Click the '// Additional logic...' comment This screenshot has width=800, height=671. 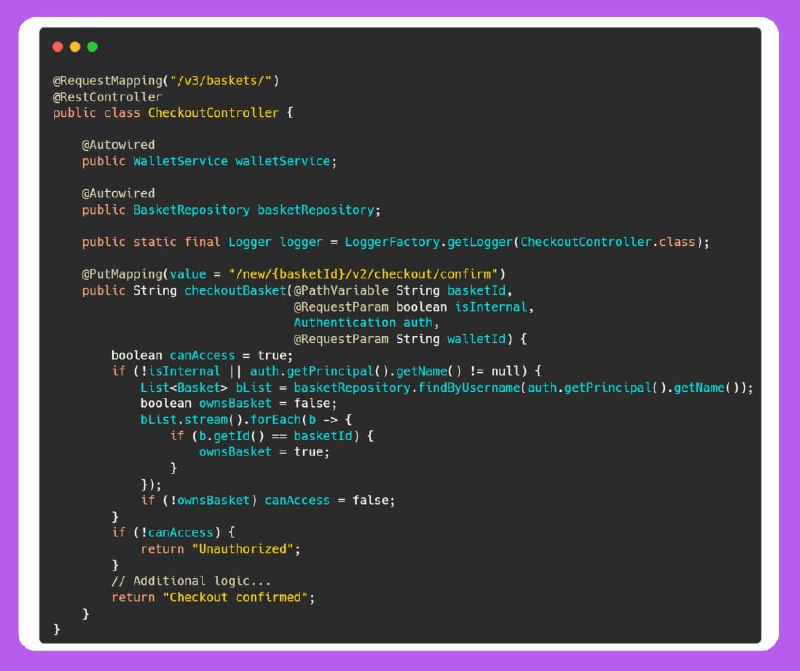tap(191, 581)
